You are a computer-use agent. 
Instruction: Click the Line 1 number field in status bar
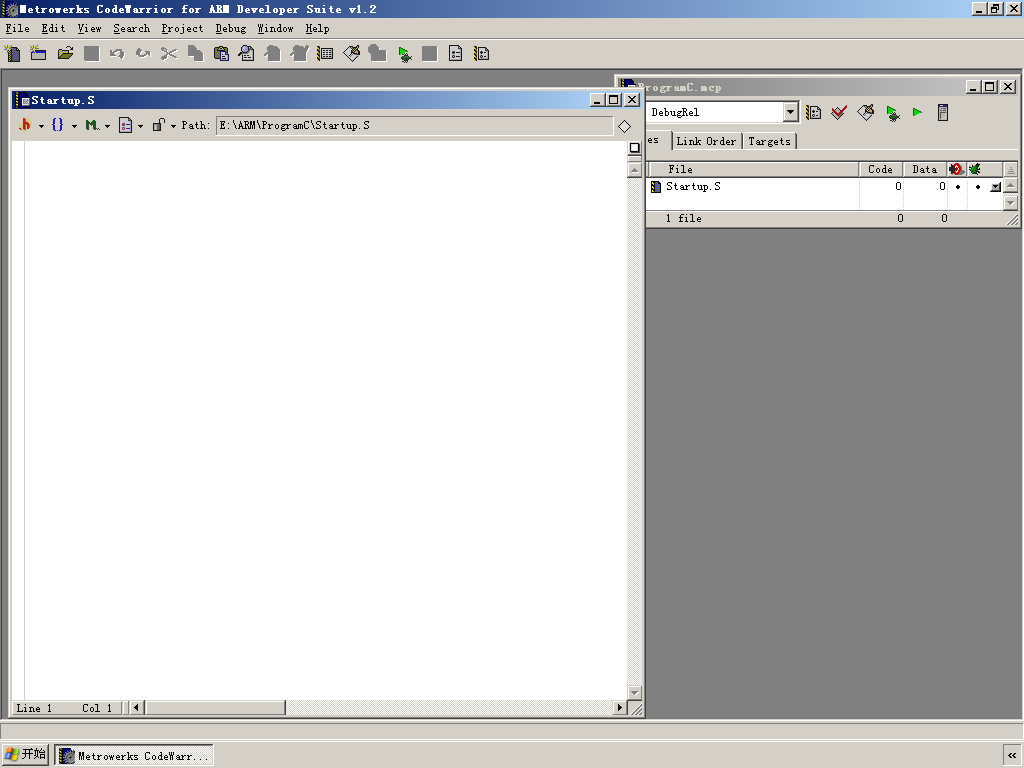34,708
